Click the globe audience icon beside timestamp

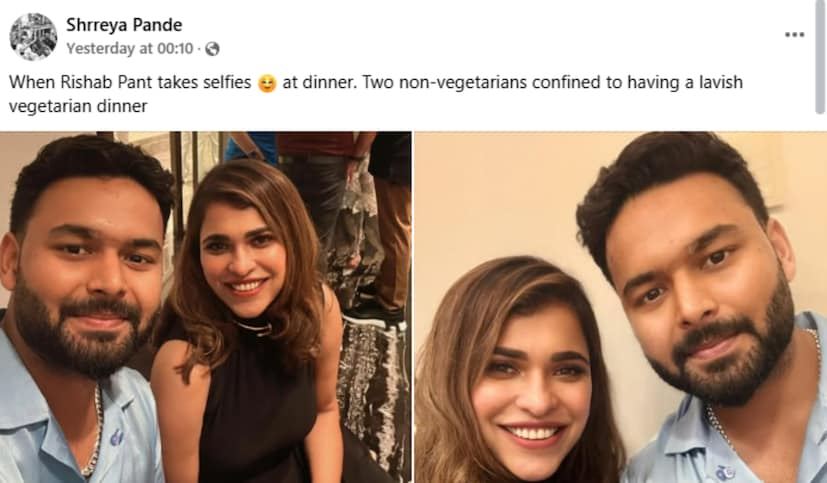tap(212, 48)
